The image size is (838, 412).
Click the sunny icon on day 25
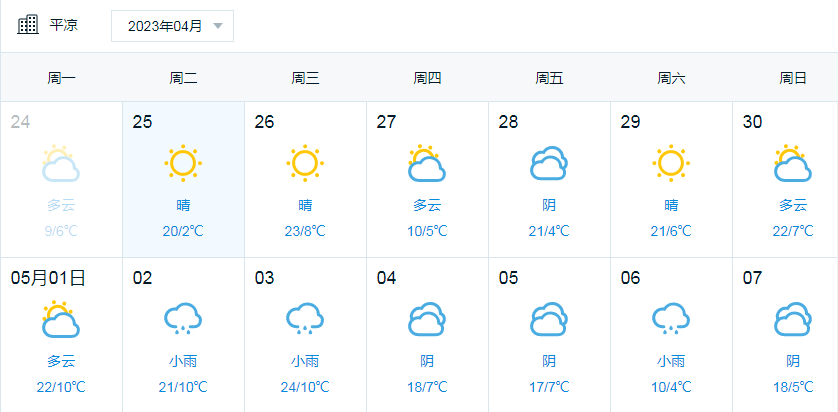(183, 162)
